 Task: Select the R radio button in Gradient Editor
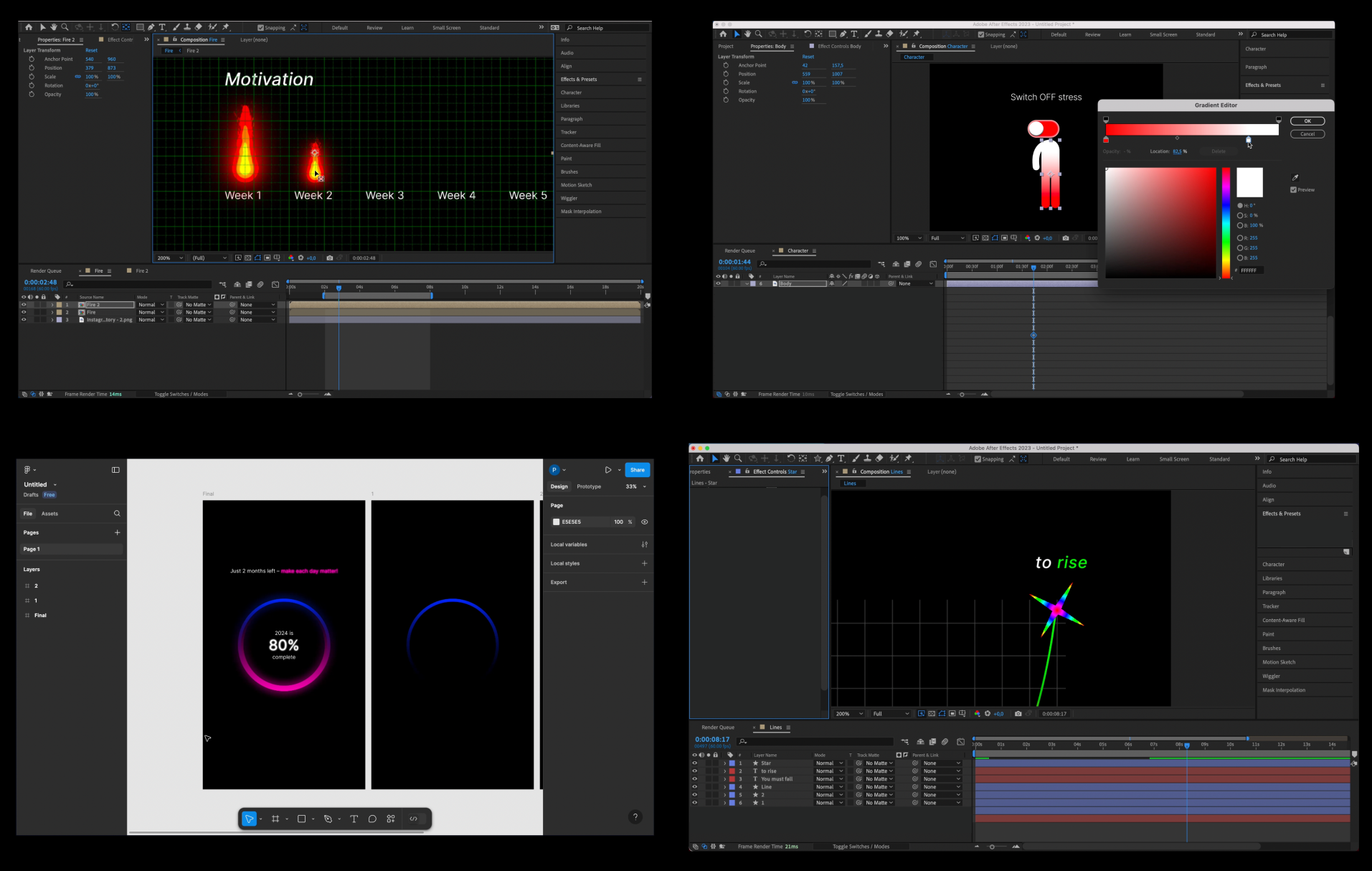(x=1240, y=237)
